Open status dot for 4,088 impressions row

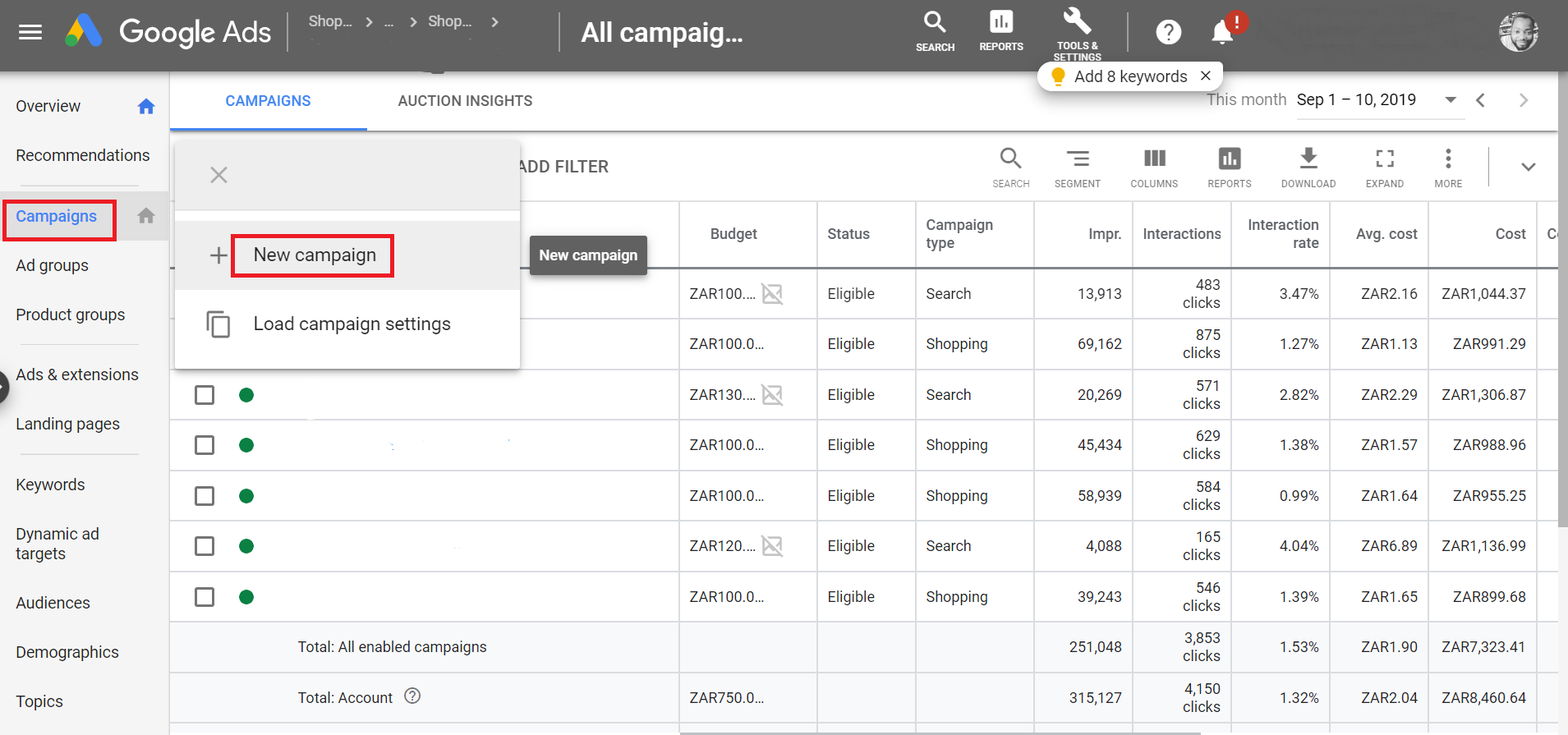(246, 546)
